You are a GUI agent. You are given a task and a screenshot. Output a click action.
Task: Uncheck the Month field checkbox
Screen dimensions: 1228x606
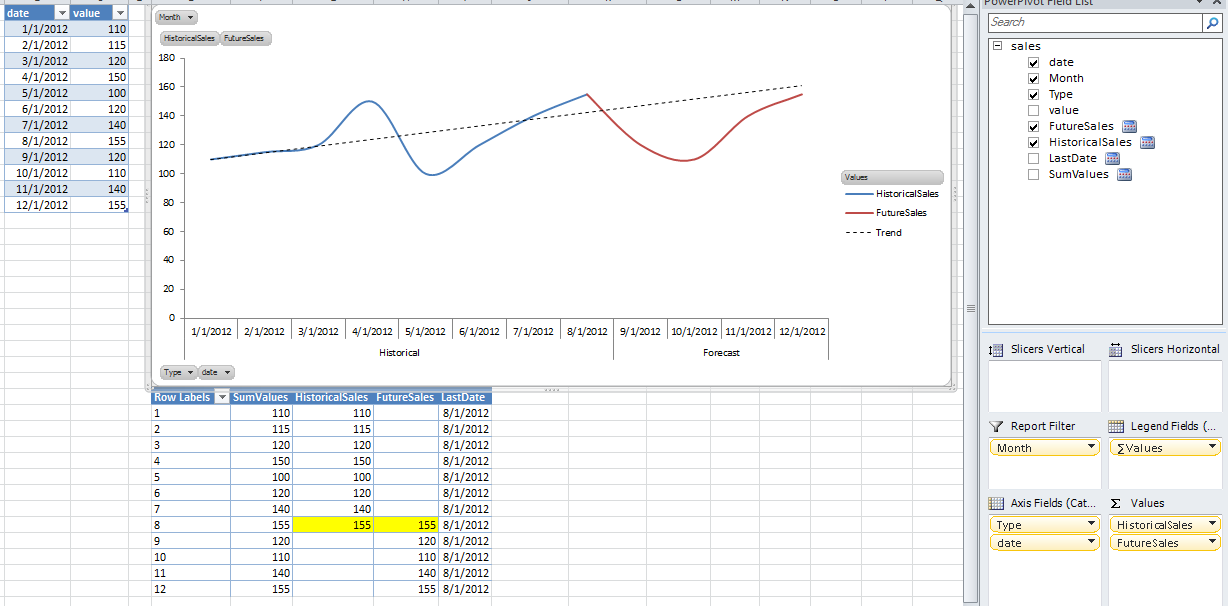1033,78
